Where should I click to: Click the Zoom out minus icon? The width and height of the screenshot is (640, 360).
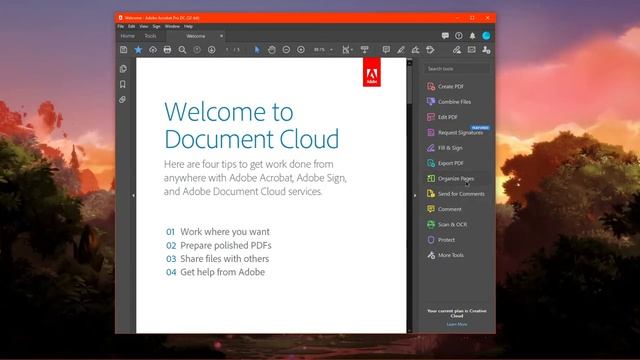286,50
